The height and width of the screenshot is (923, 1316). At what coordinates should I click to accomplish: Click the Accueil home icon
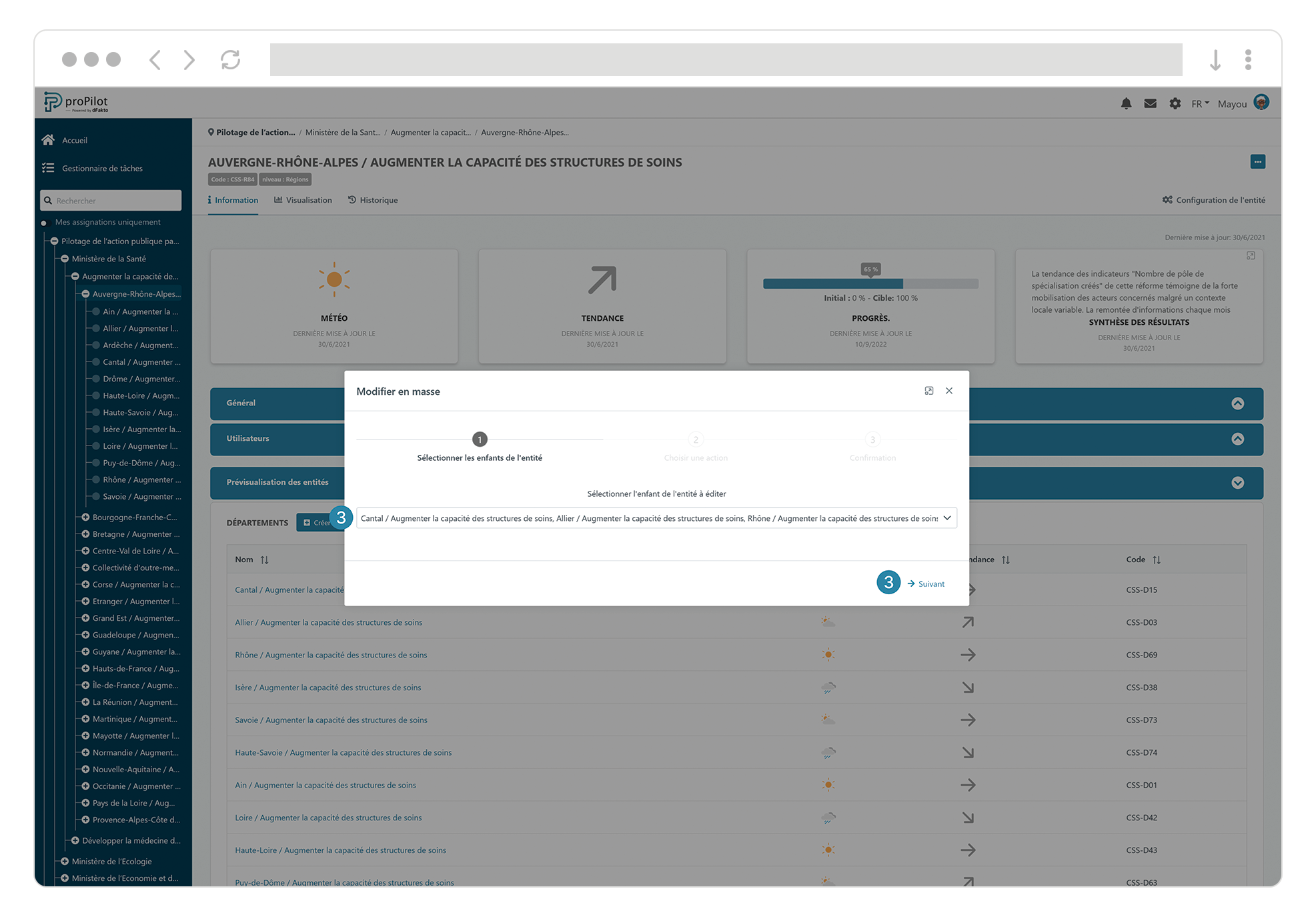click(x=48, y=140)
